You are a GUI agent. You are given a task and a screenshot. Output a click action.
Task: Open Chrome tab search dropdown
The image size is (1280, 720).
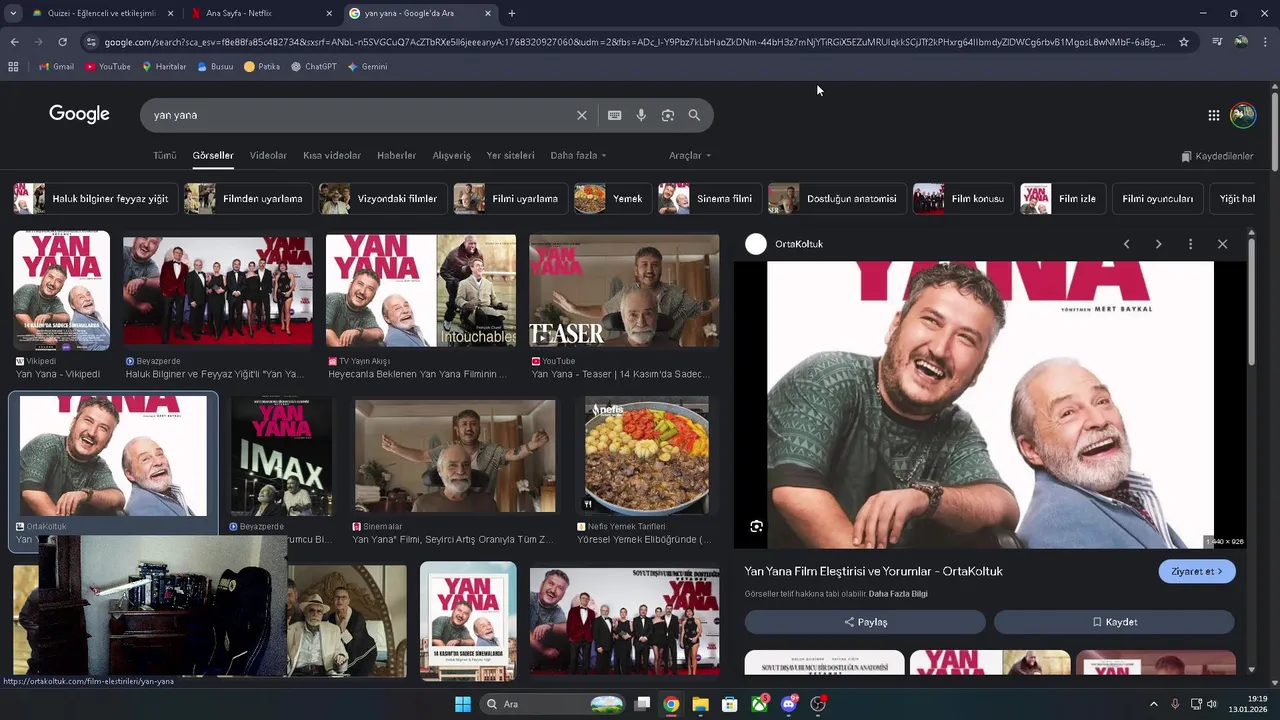pyautogui.click(x=12, y=13)
